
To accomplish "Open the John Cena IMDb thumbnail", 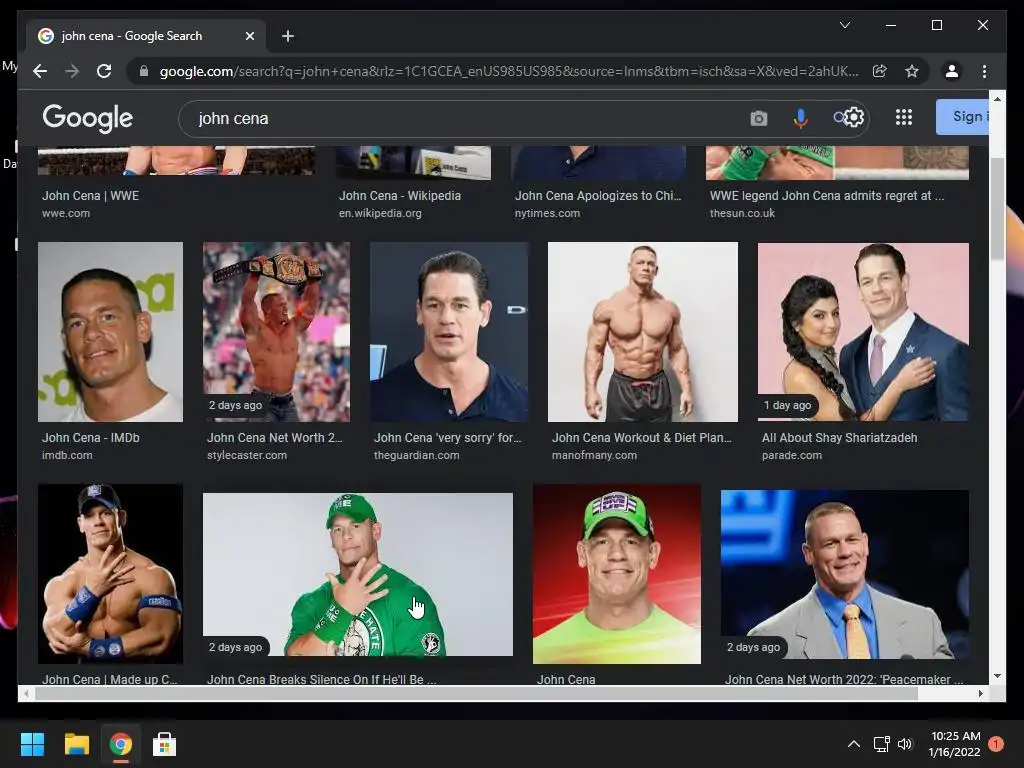I will [x=110, y=332].
